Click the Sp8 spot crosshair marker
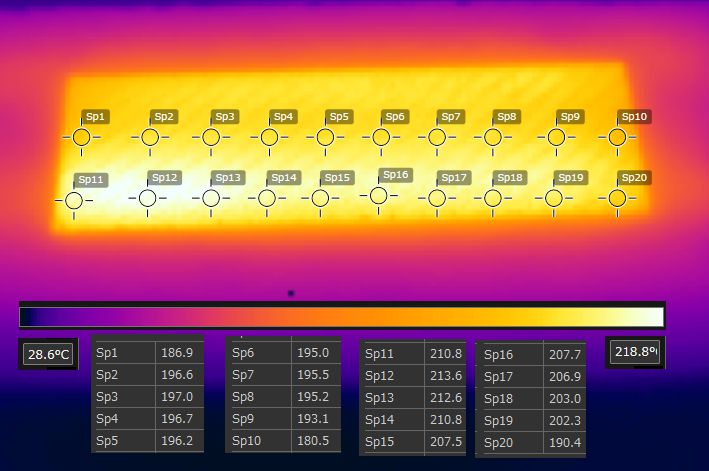This screenshot has height=471, width=709. pos(492,137)
